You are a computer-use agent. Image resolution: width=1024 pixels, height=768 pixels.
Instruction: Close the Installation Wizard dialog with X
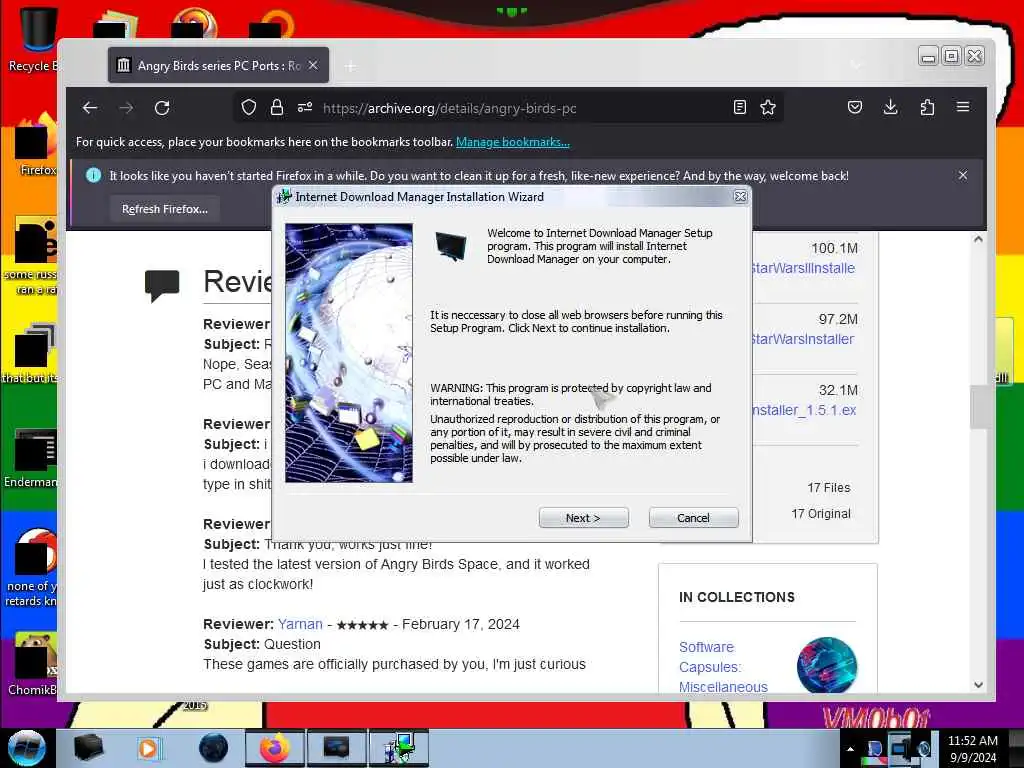[x=740, y=197]
